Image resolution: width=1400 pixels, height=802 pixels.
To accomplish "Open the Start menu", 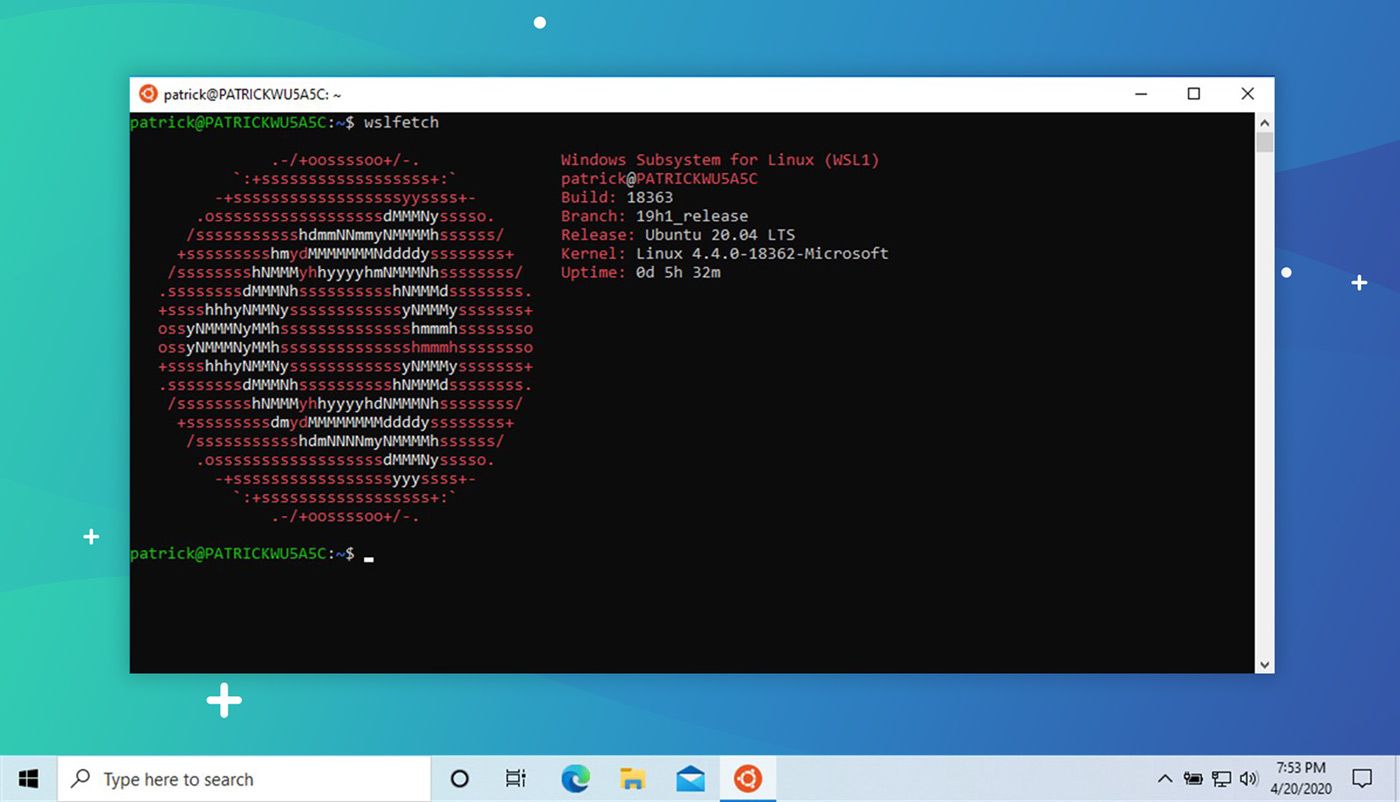I will coord(27,778).
